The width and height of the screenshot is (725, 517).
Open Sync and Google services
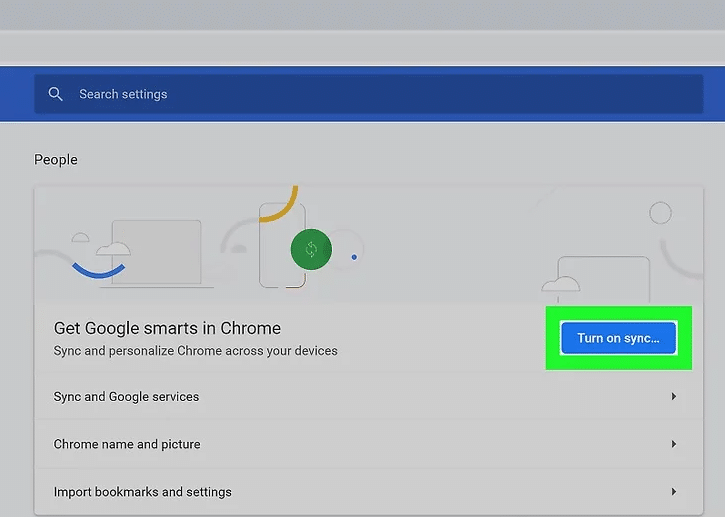pyautogui.click(x=369, y=397)
